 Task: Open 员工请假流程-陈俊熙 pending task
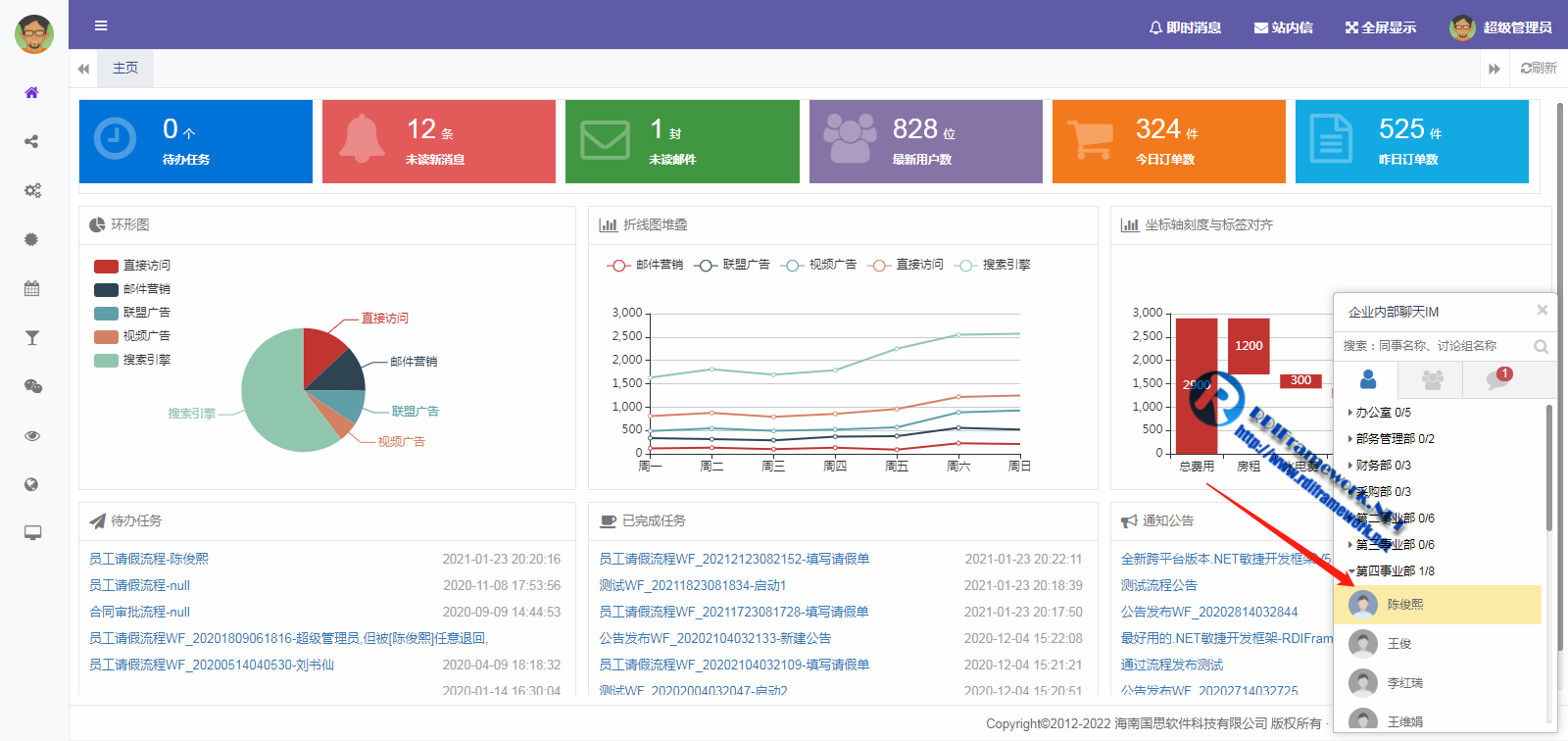coord(149,559)
